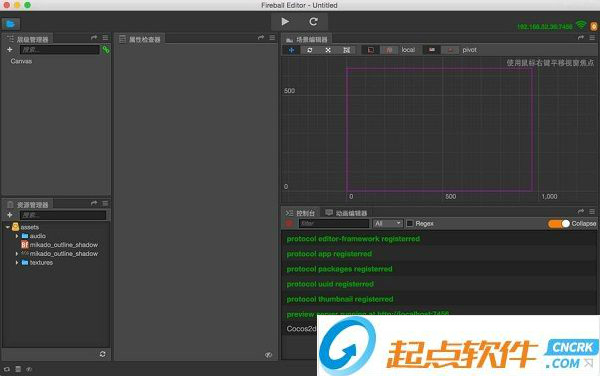
Task: Reload the preview with the refresh arrow
Action: click(313, 22)
